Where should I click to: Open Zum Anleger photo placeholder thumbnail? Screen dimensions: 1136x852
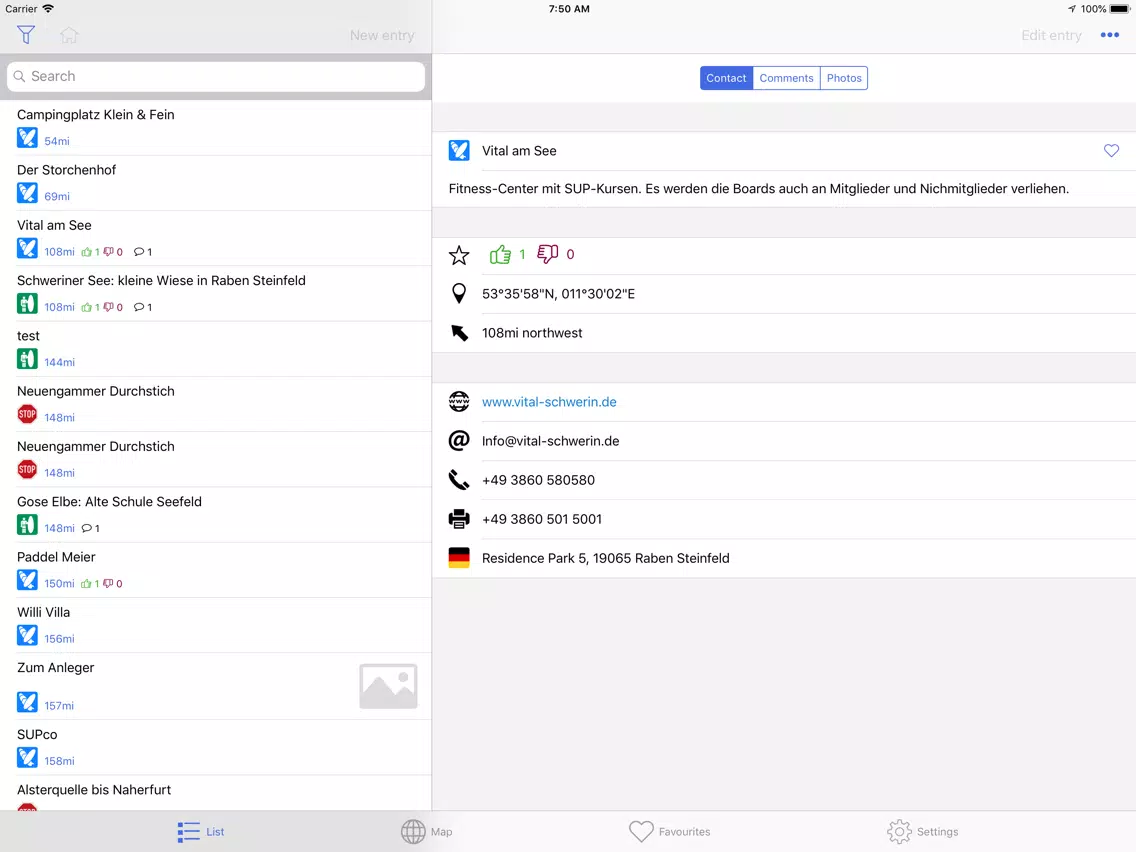pos(388,686)
